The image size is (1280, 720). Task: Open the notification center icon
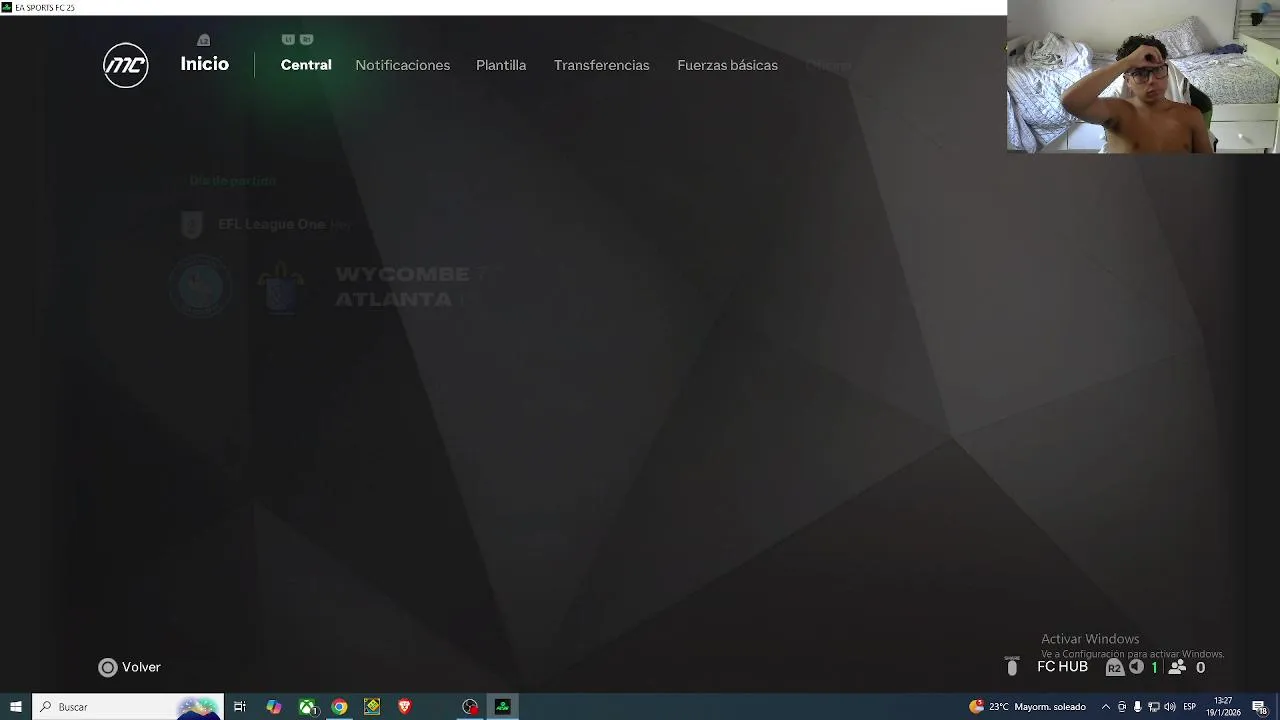pos(1260,707)
